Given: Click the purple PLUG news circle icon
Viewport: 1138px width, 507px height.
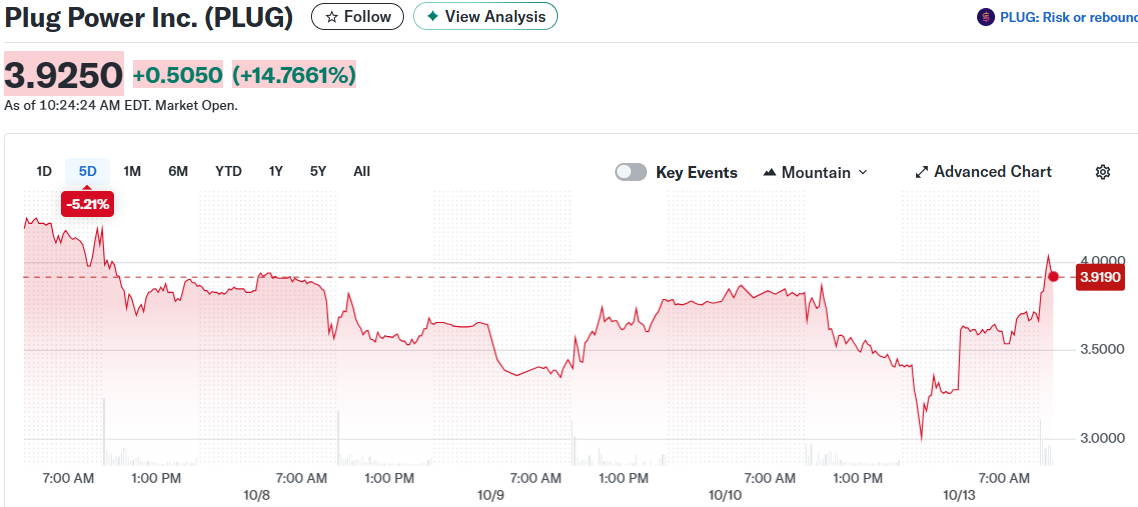Looking at the screenshot, I should point(985,17).
